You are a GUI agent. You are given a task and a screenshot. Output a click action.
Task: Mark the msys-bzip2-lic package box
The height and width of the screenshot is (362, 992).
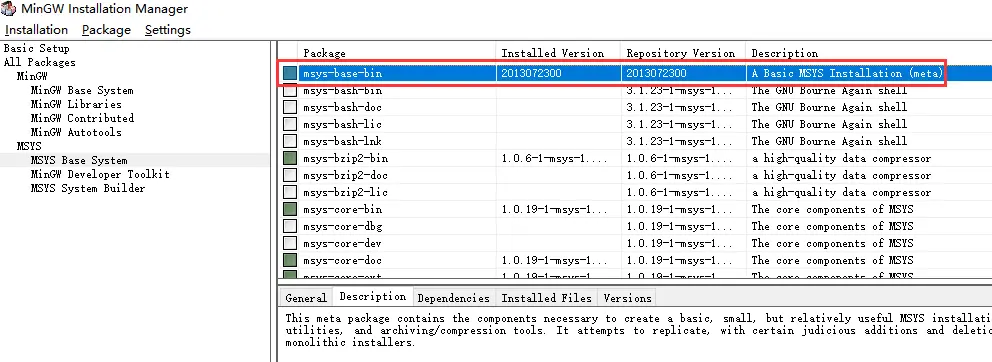pyautogui.click(x=290, y=192)
